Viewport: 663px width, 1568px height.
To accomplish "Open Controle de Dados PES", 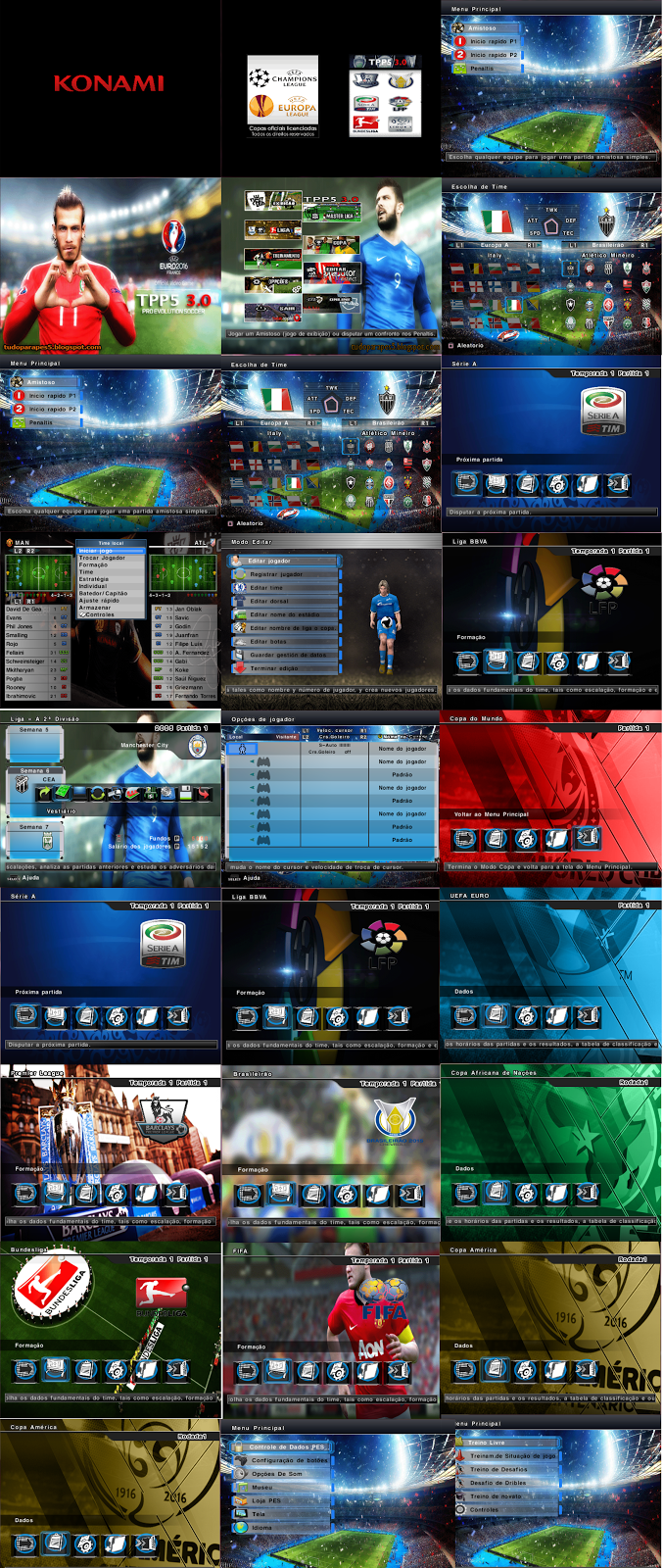I will tap(282, 1446).
